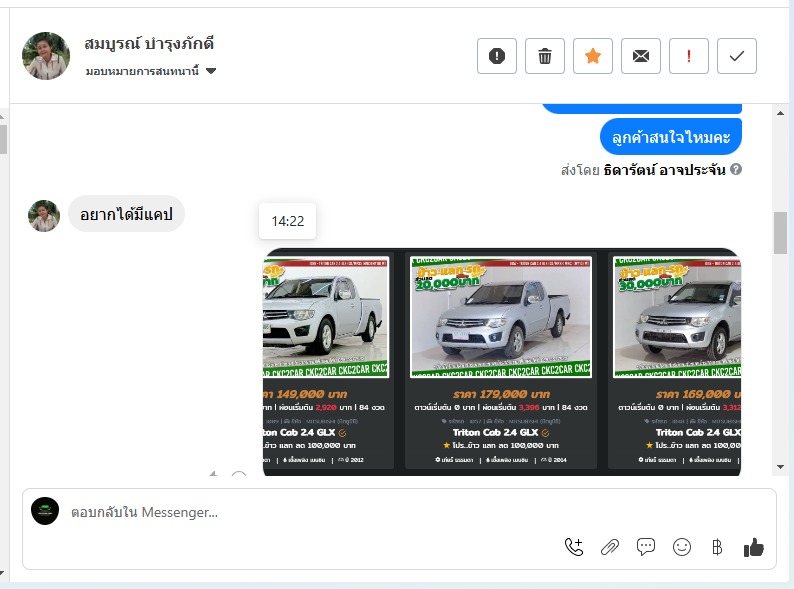Select the blue message ลูกค้าสนใจไหมคะ
794x589 pixels.
(670, 137)
